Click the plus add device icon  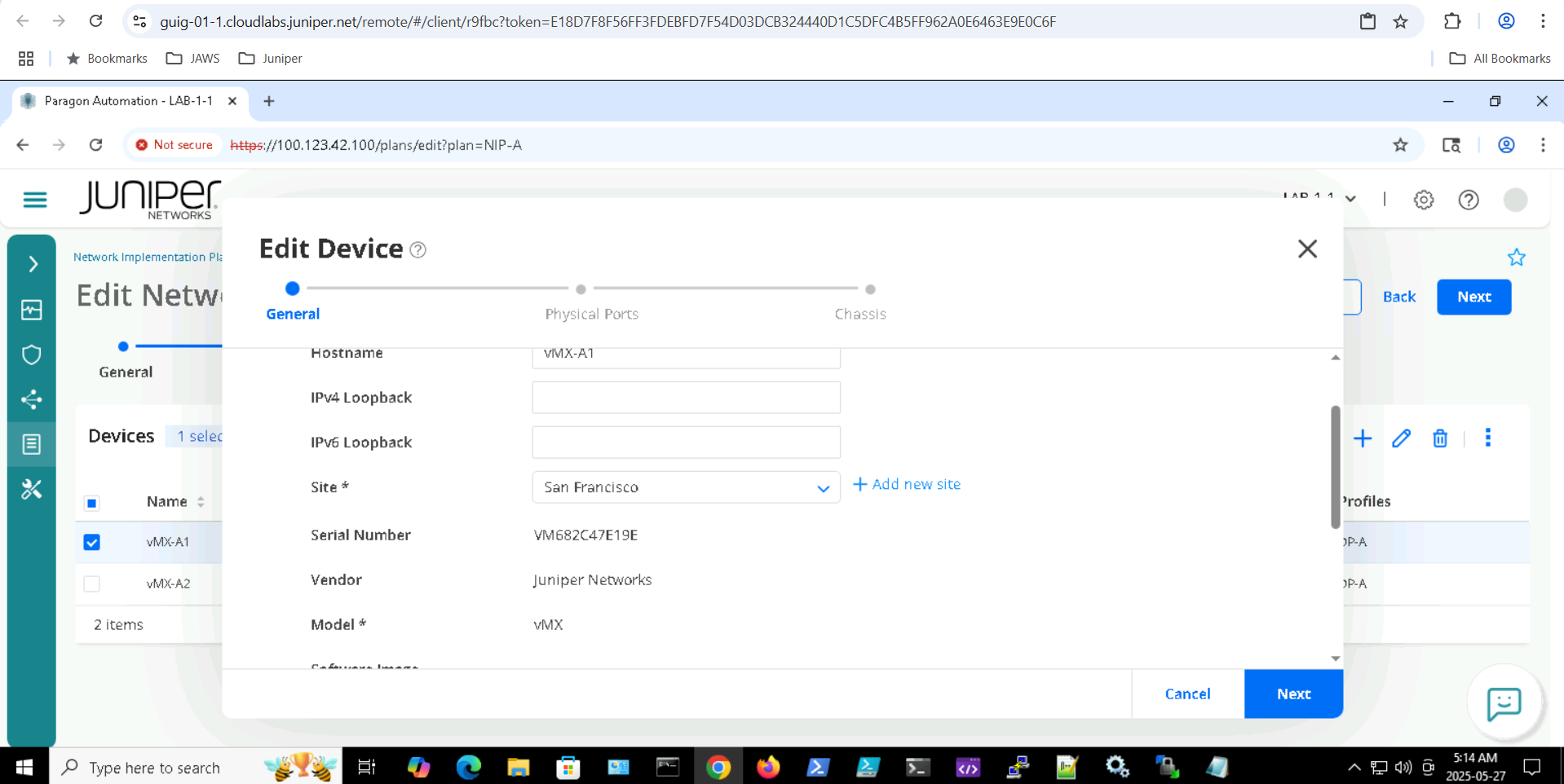pos(1363,438)
